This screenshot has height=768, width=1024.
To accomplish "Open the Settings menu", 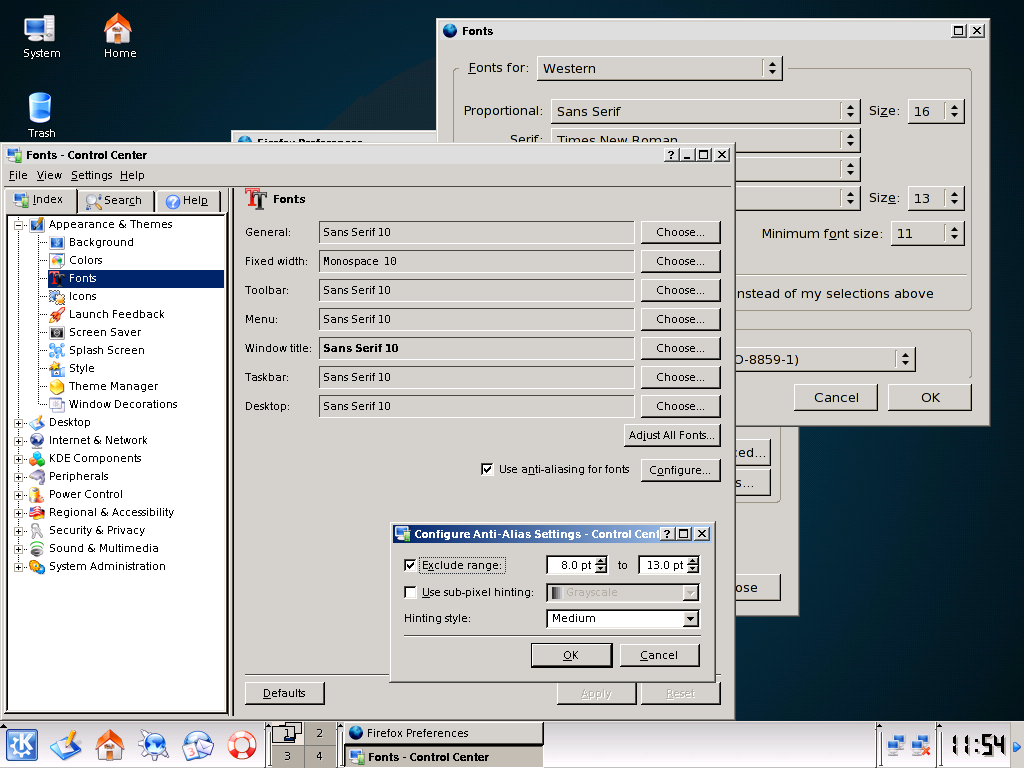I will click(91, 175).
